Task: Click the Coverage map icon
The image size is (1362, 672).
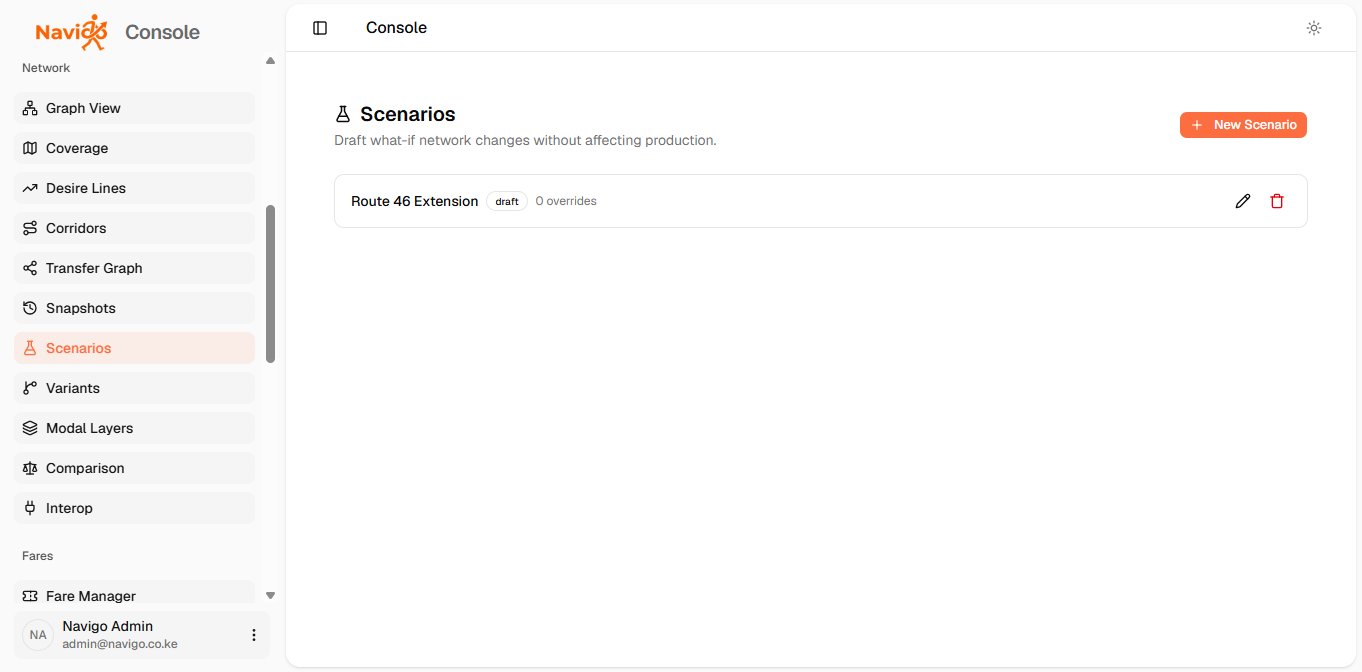Action: [x=30, y=148]
